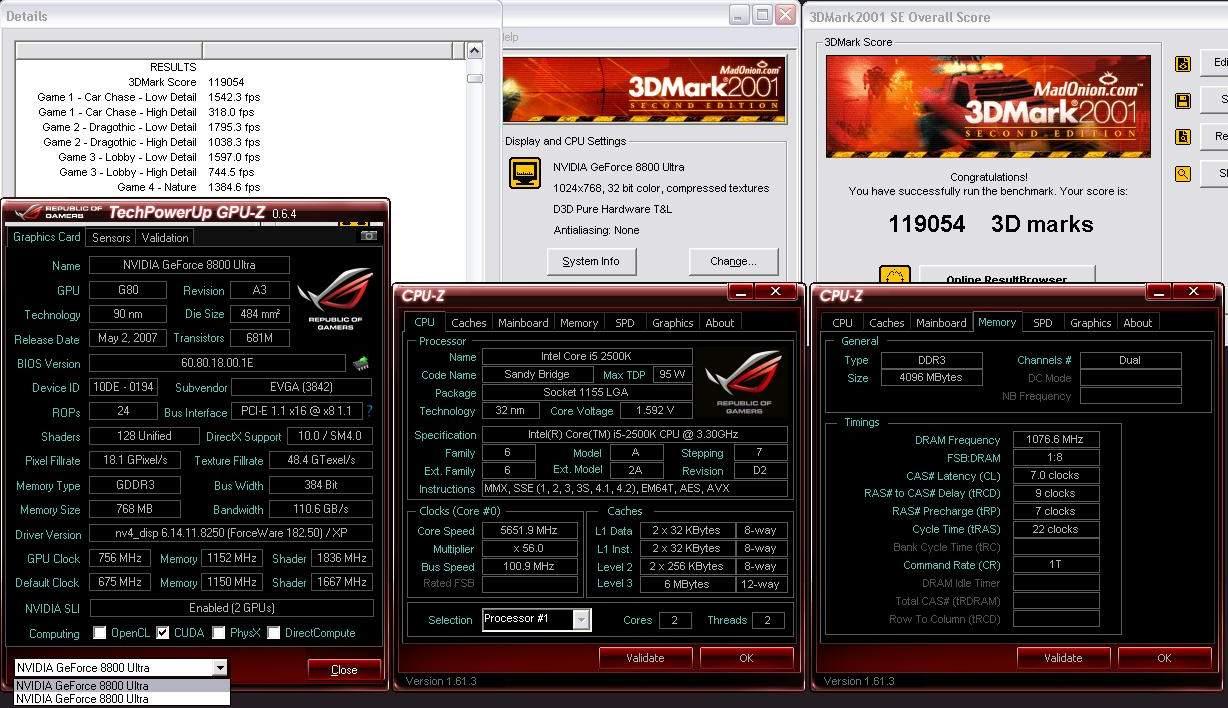This screenshot has height=708, width=1228.
Task: Click the memory Size 4096 MBytes field
Action: point(932,378)
